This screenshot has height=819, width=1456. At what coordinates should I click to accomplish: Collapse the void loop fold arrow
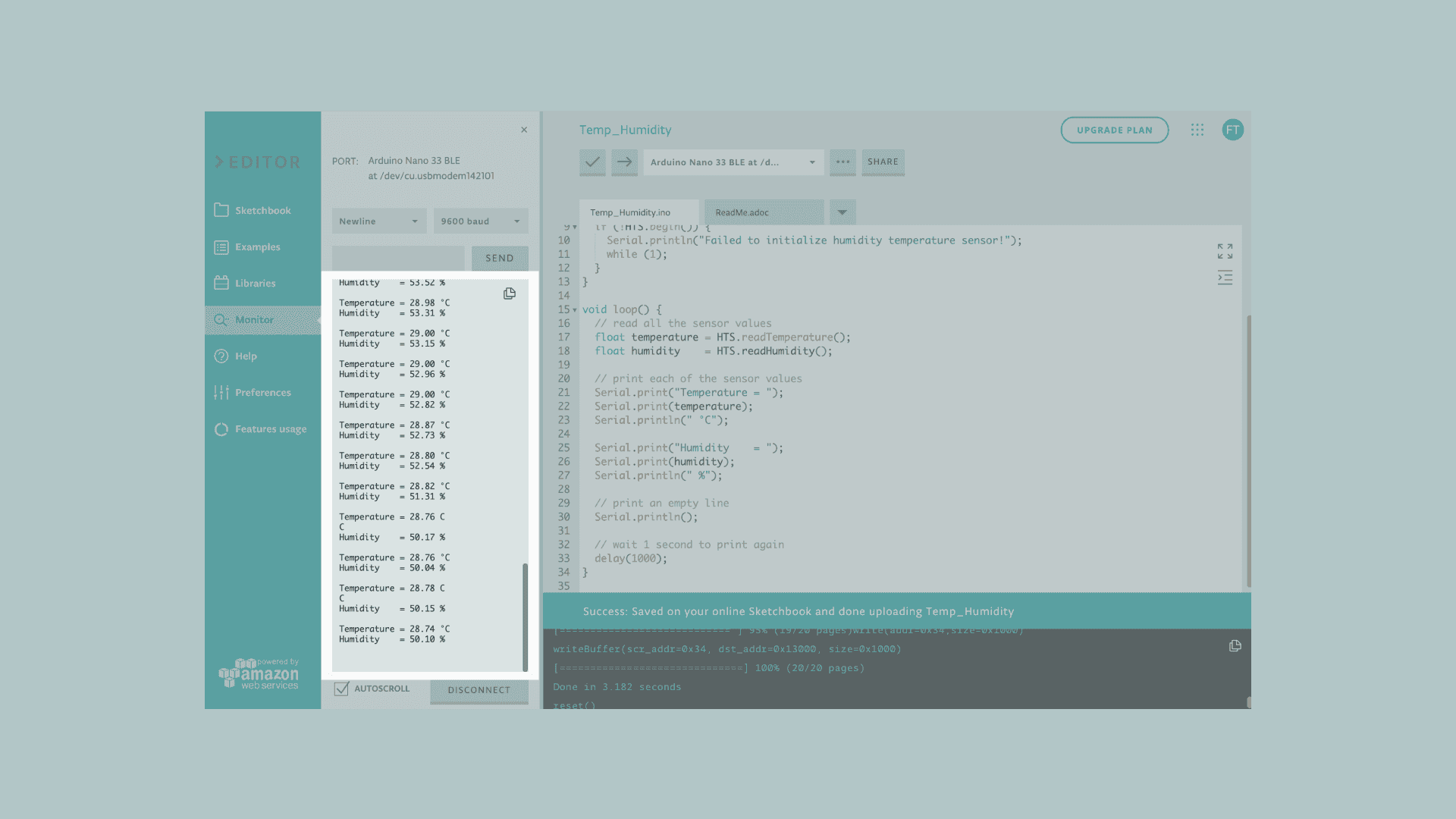tap(575, 310)
